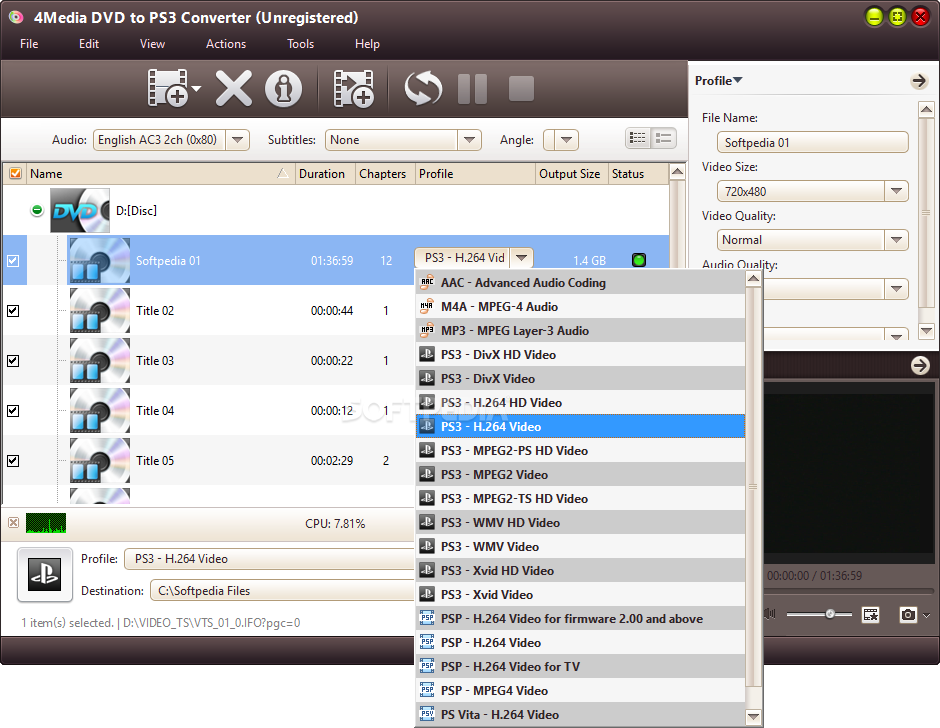Pause conversion with pause icon
Screen dimensions: 940x728
472,89
